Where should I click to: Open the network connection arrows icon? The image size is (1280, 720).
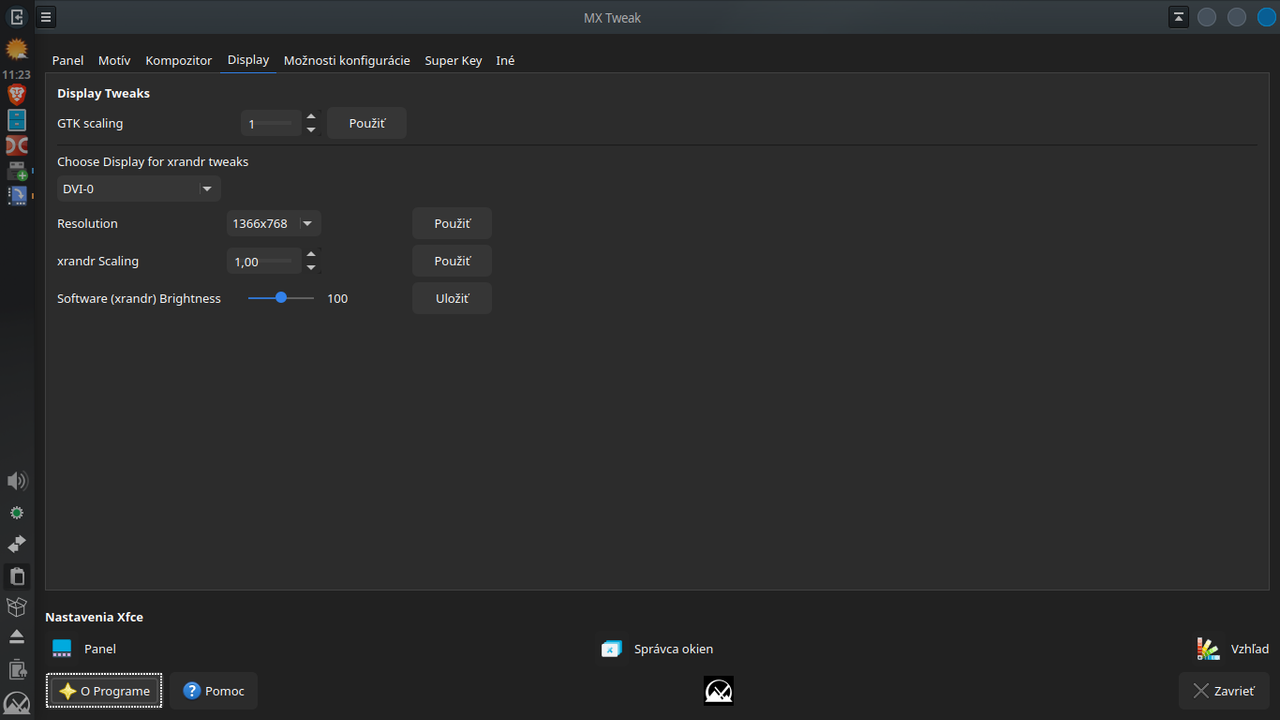16,544
